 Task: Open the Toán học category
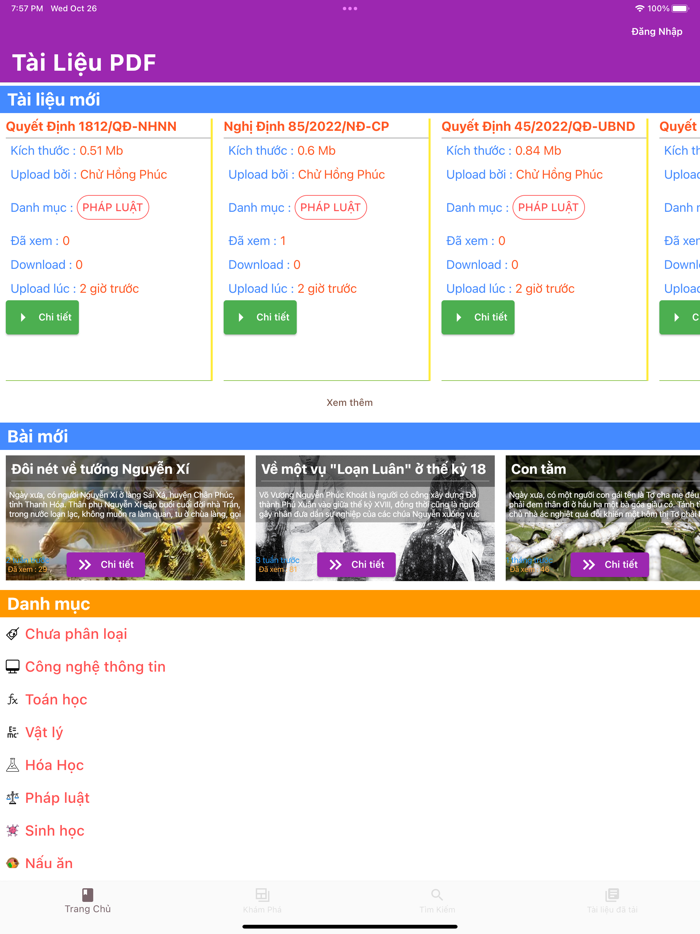pyautogui.click(x=56, y=699)
